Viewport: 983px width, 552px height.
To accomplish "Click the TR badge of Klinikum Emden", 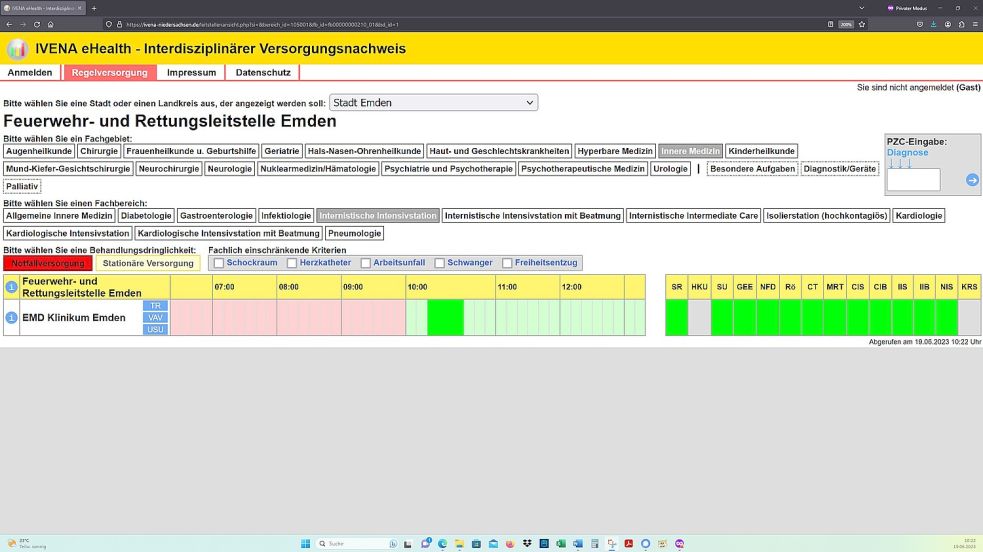I will (155, 306).
